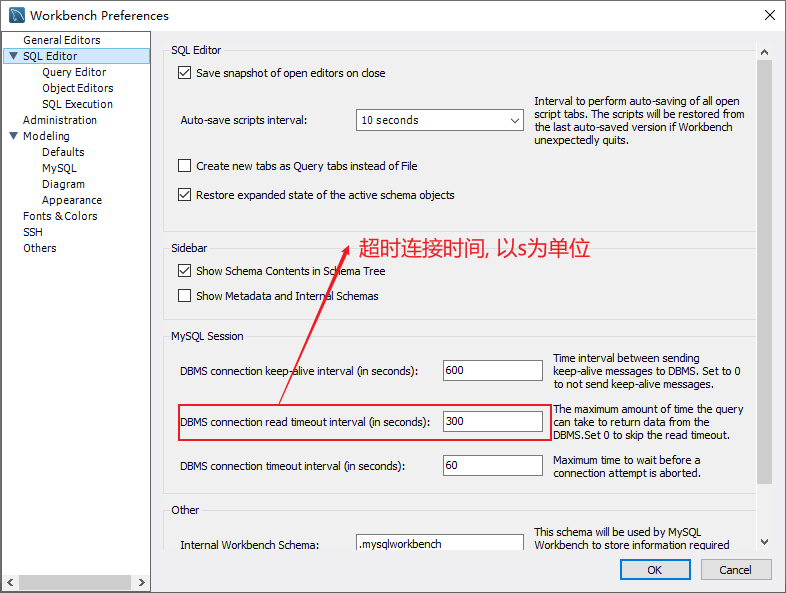Viewport: 786px width, 593px height.
Task: Click the read timeout interval field showing 300
Action: (492, 422)
